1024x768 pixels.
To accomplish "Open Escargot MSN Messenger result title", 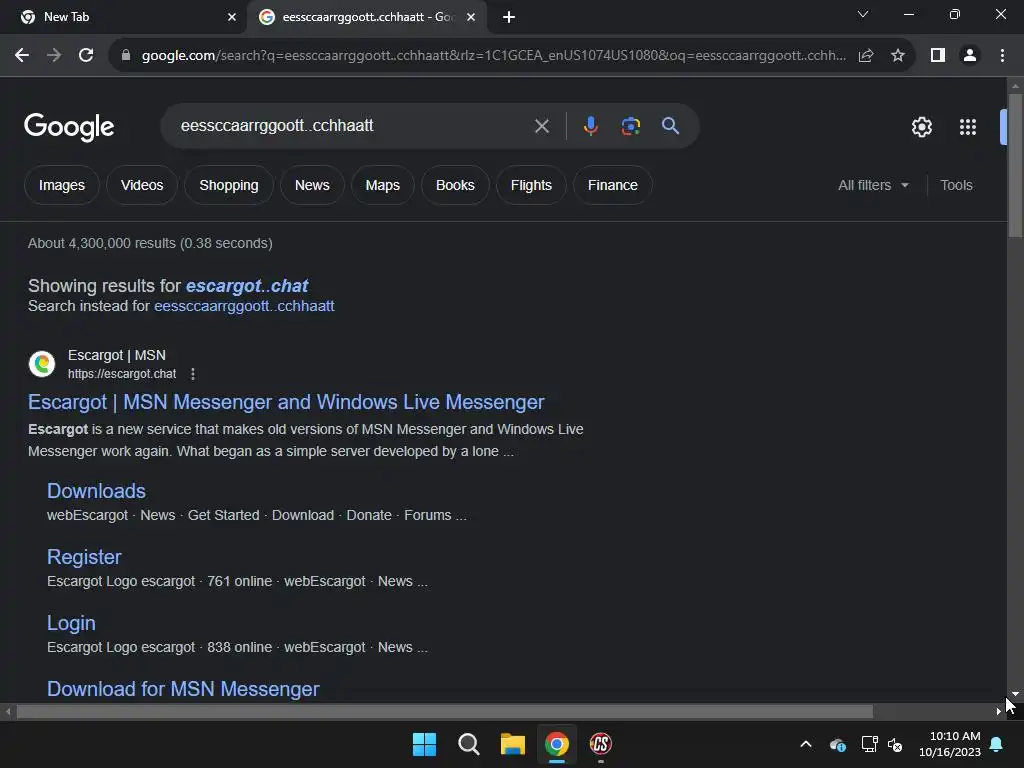I will point(286,402).
